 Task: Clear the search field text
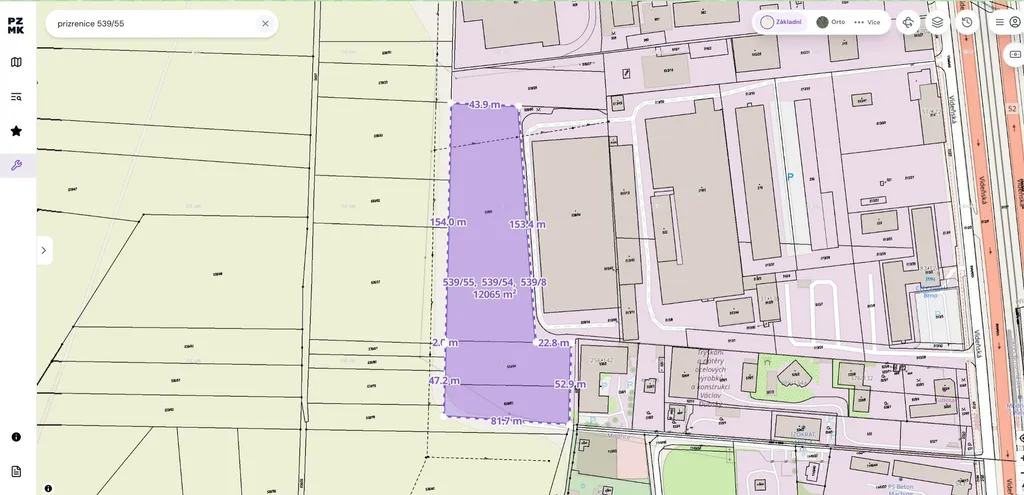[265, 23]
